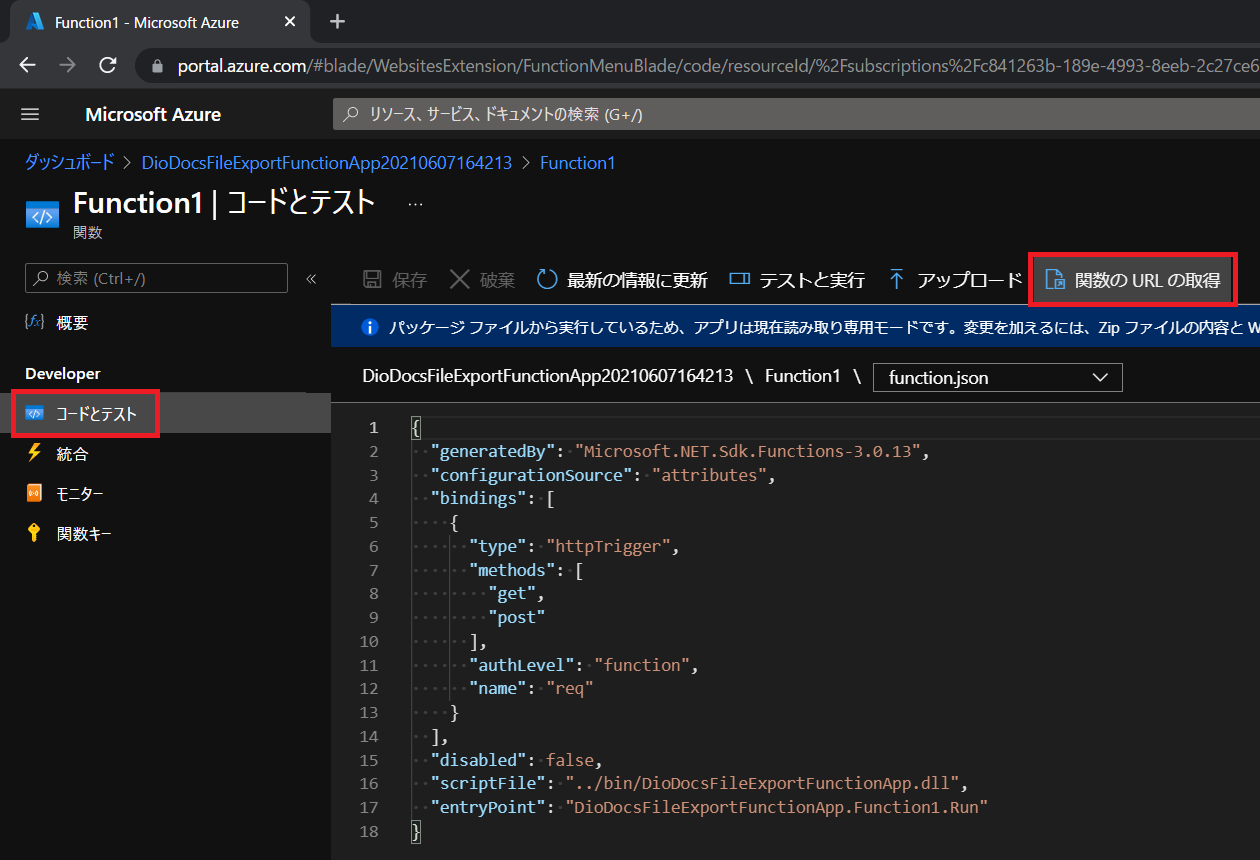Screen dimensions: 1260x860
Task: Click the 統合 lightning bolt icon
Action: [x=35, y=453]
